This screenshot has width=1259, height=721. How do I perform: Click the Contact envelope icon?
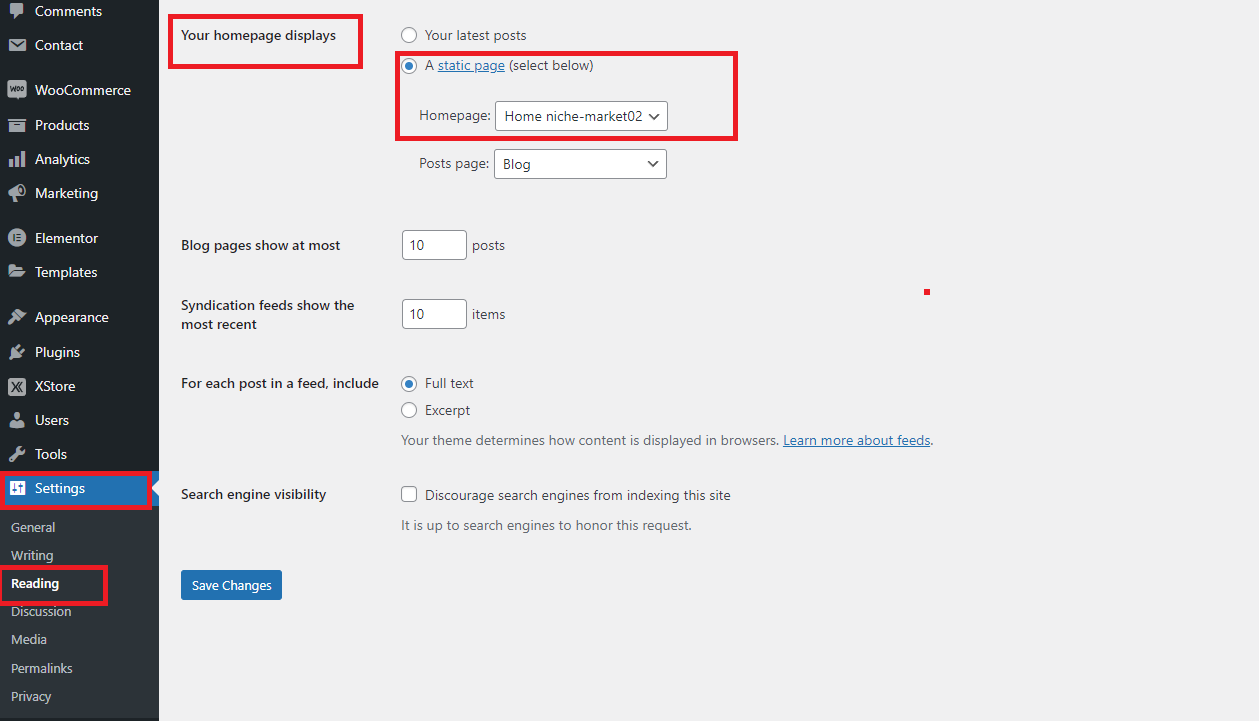click(x=17, y=45)
